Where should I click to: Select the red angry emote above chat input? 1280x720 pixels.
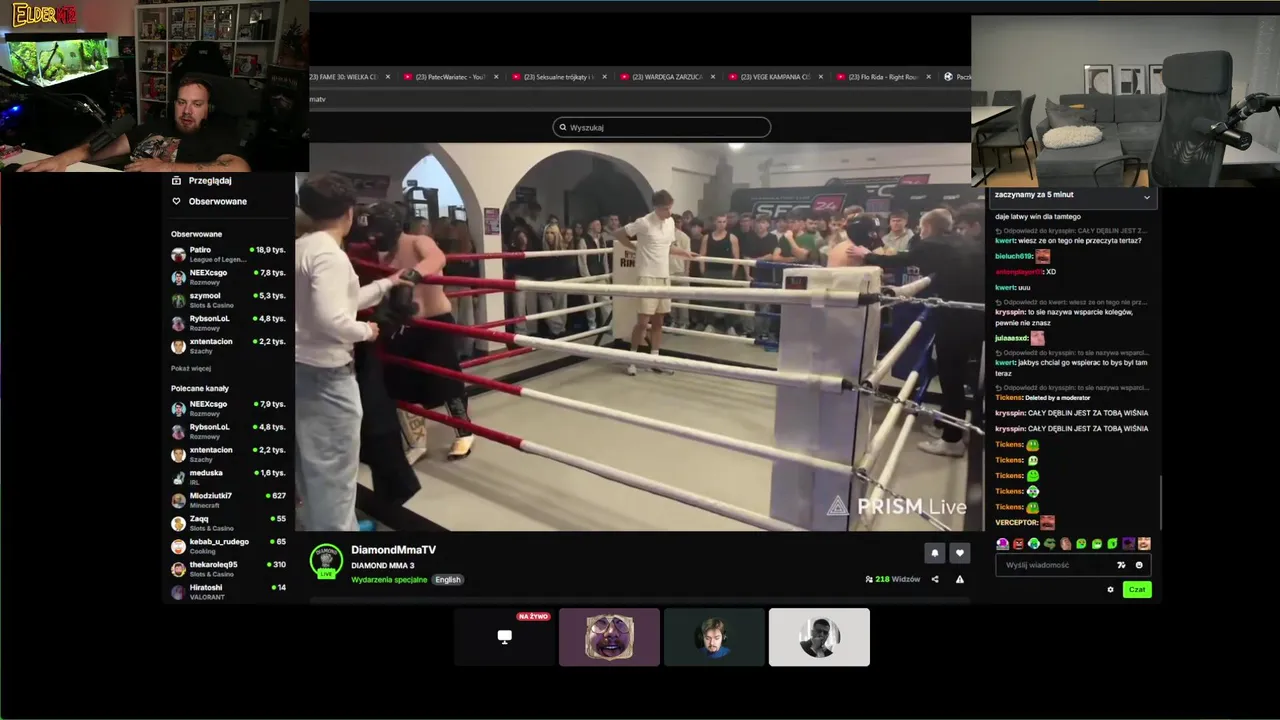pyautogui.click(x=1018, y=544)
